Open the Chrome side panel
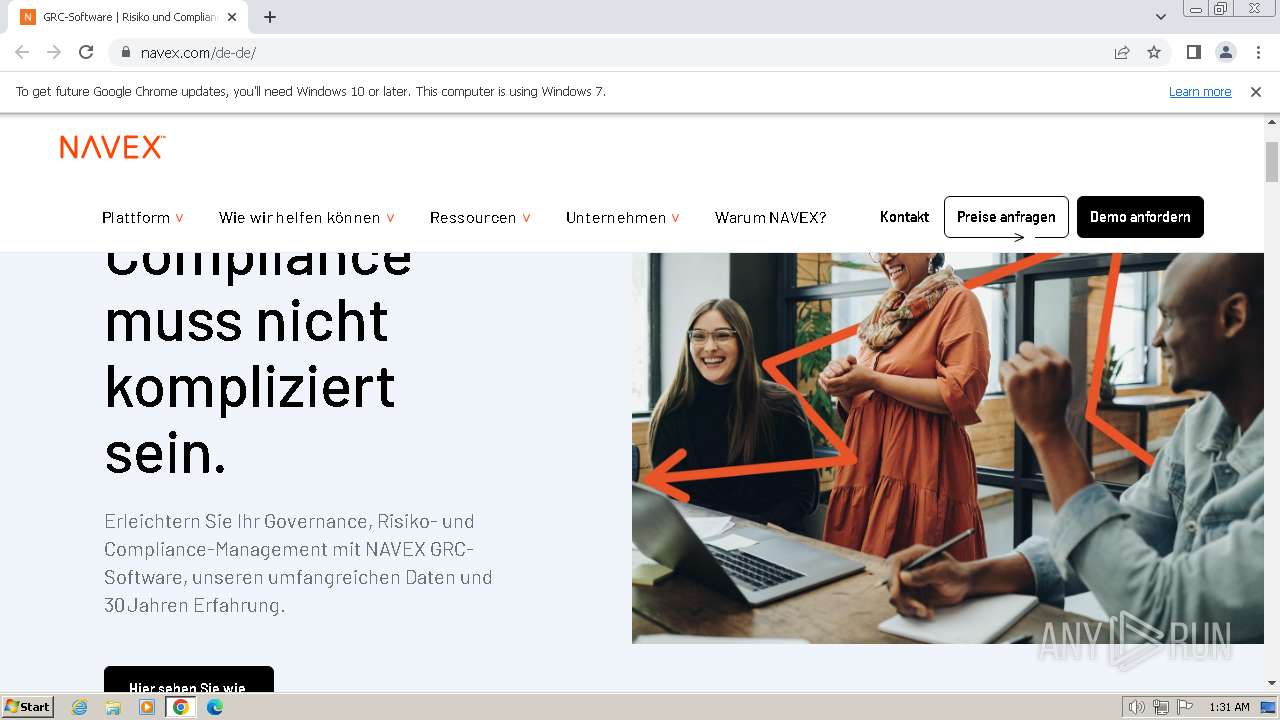The width and height of the screenshot is (1280, 720). [x=1193, y=52]
